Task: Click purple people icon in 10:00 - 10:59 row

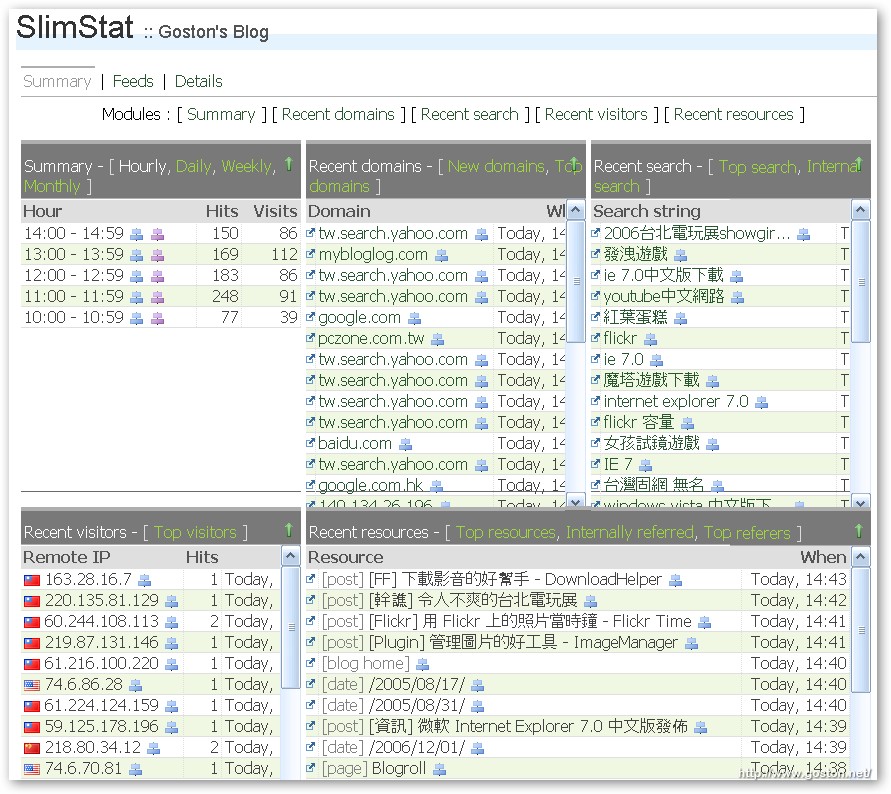Action: [x=157, y=318]
